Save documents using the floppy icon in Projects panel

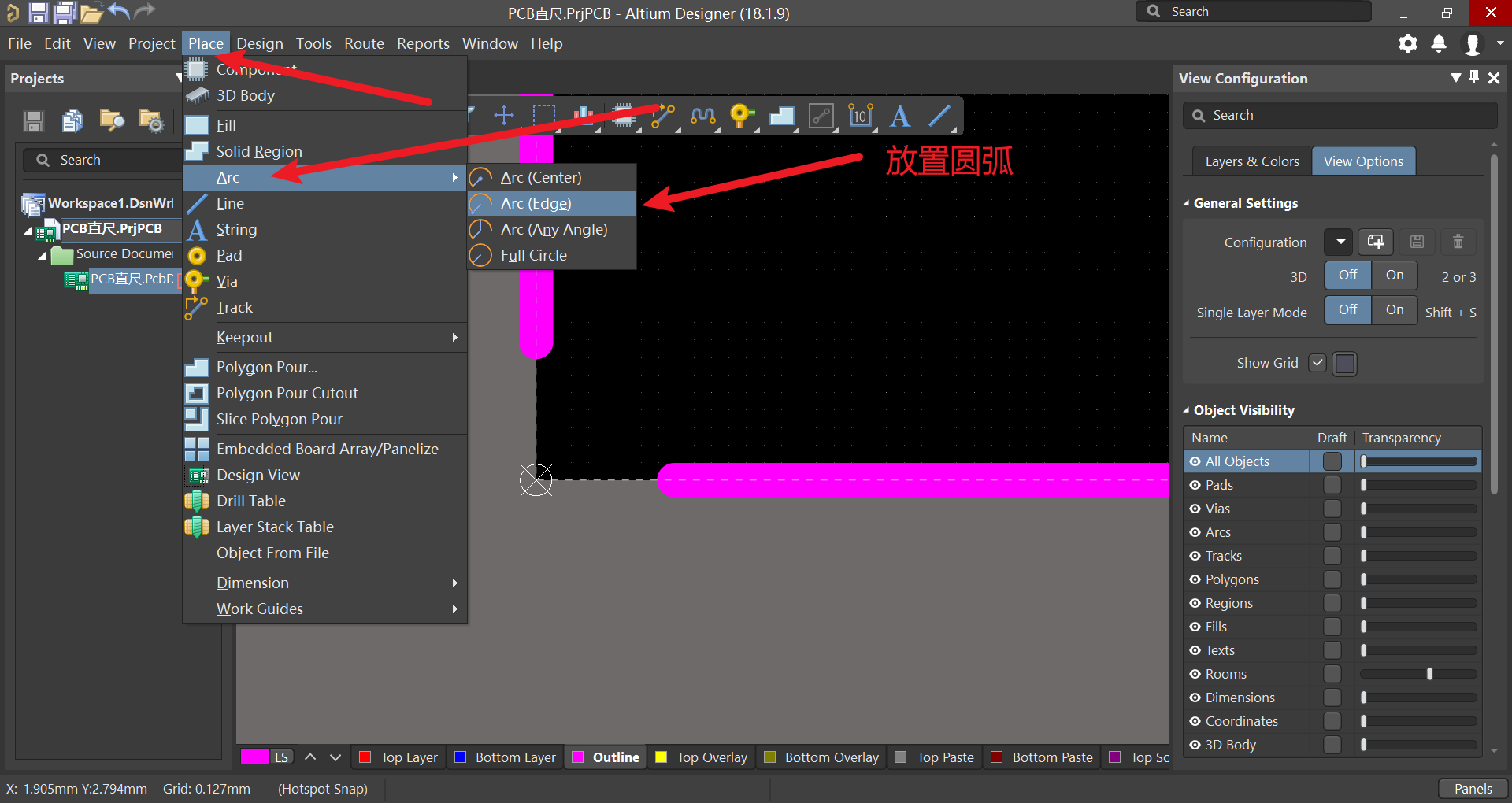tap(33, 120)
